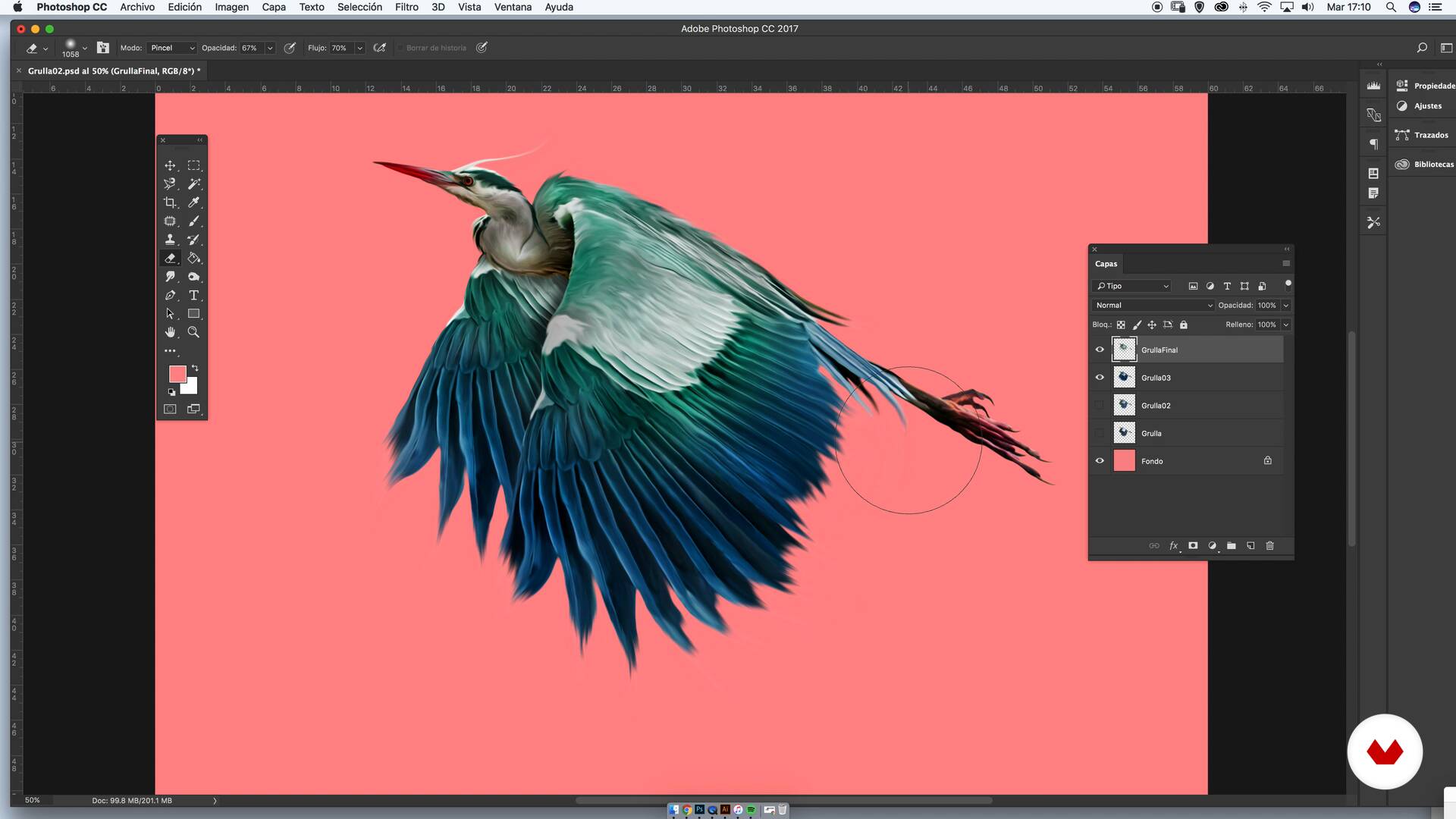Click the delete layer trash icon

1270,545
